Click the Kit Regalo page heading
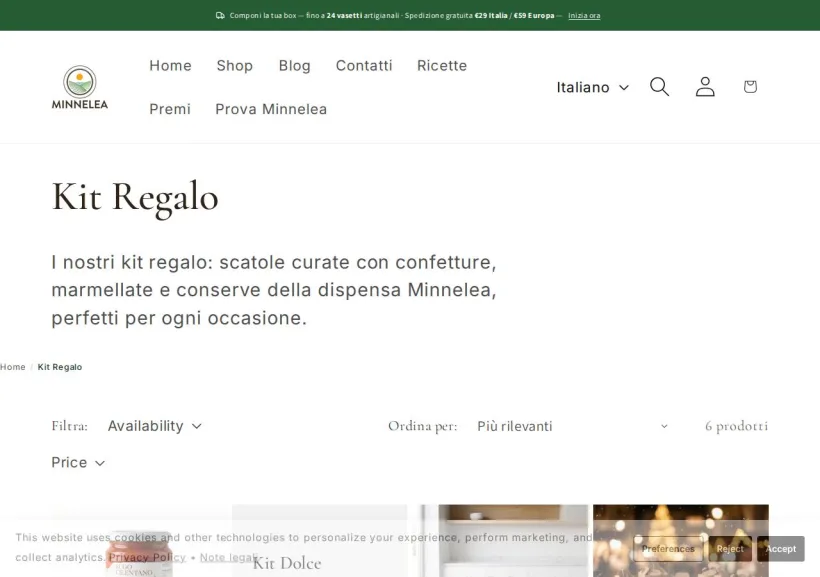The image size is (820, 577). pos(135,197)
